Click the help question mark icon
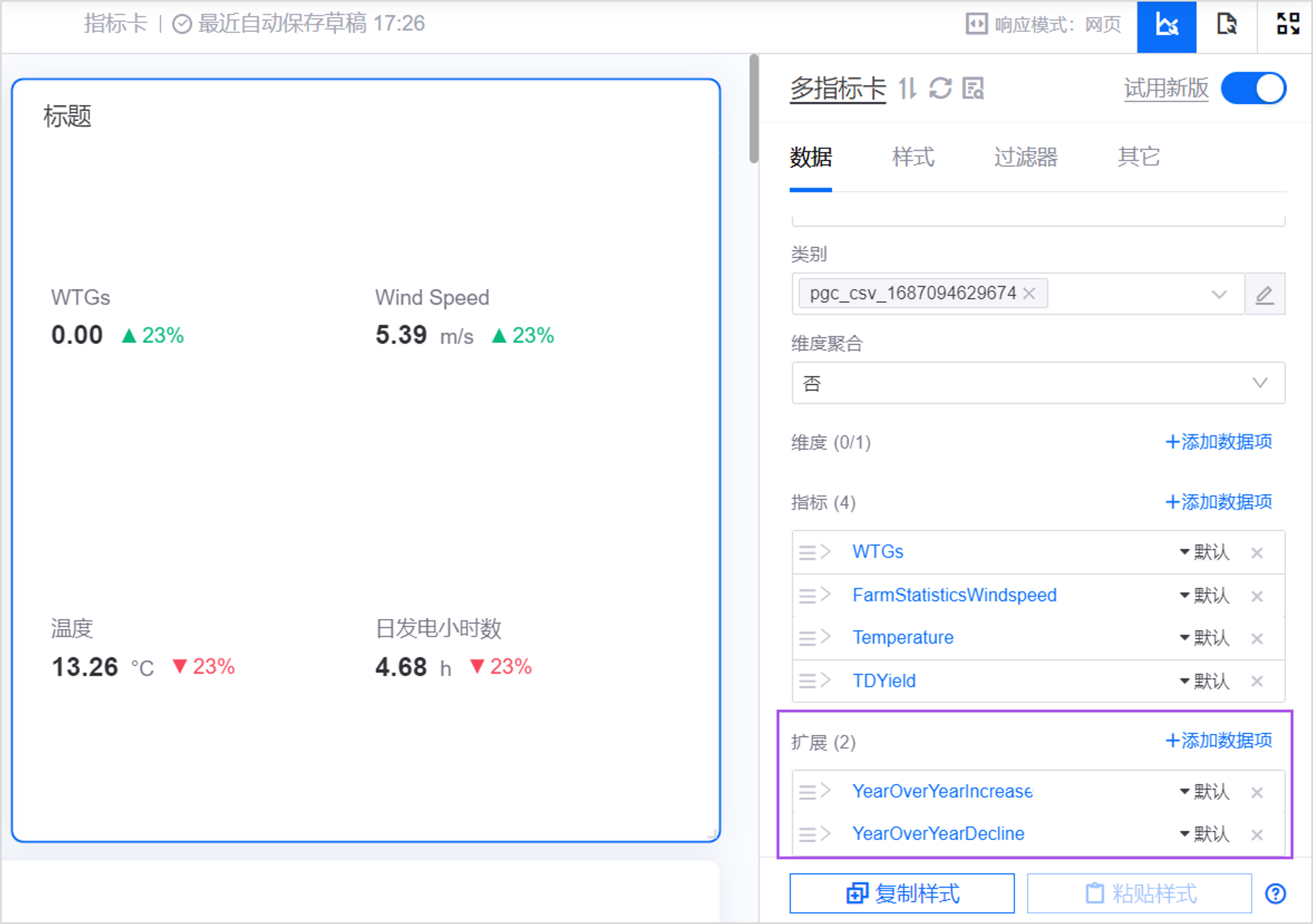1313x924 pixels. pyautogui.click(x=1275, y=894)
